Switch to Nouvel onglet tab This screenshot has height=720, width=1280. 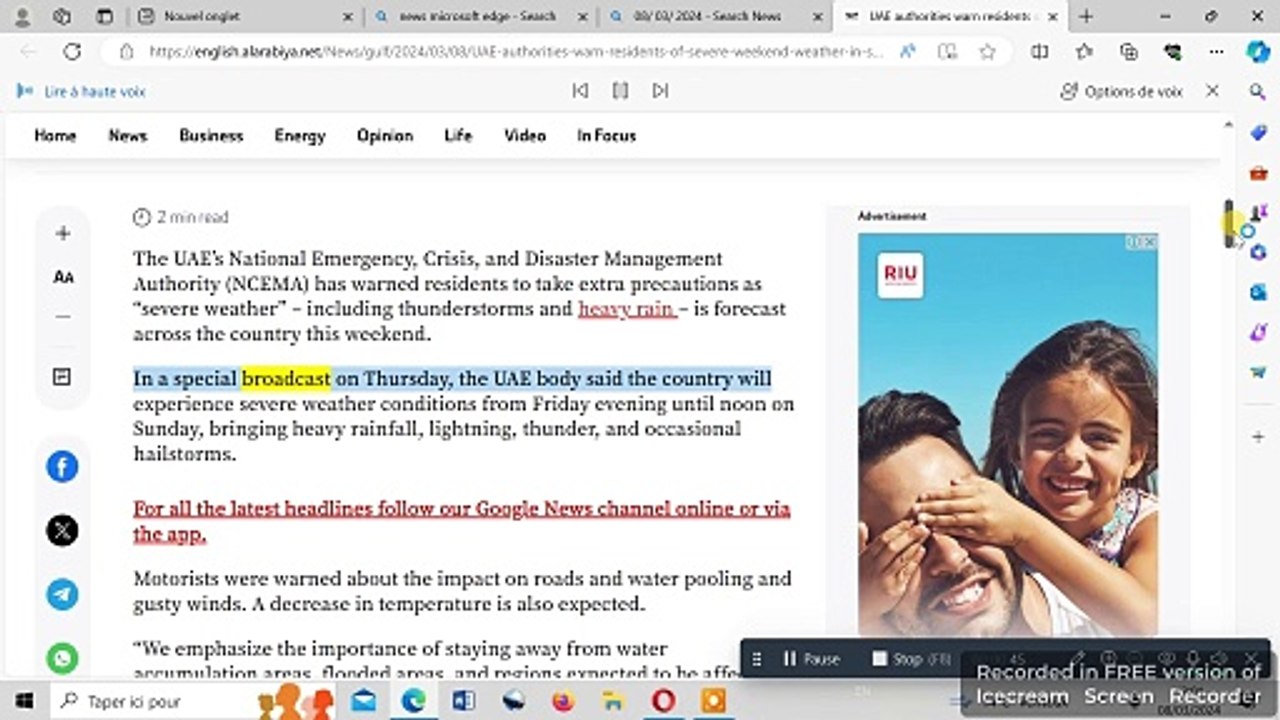245,17
